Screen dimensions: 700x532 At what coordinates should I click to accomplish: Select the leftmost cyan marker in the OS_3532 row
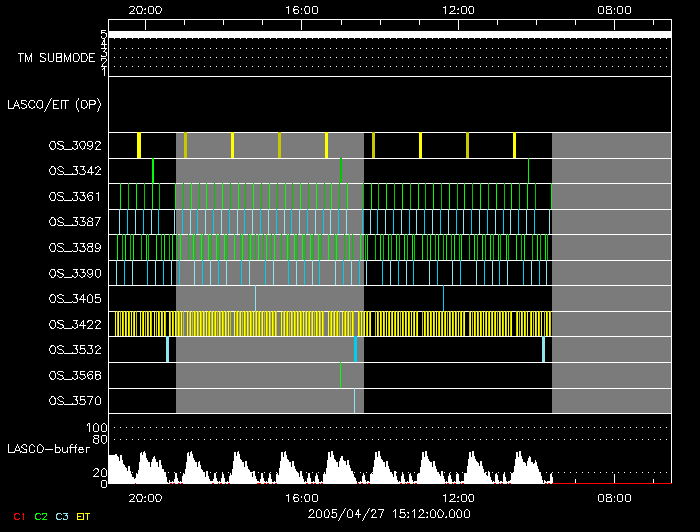(x=167, y=349)
